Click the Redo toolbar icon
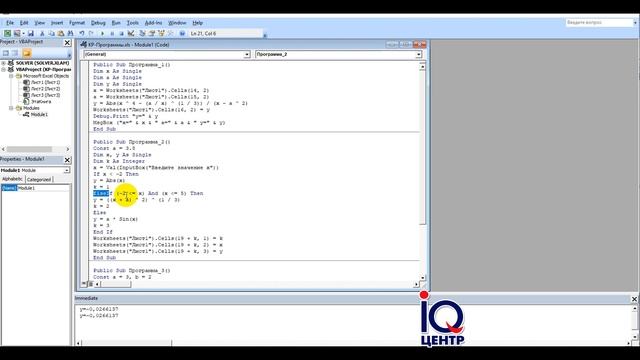The width and height of the screenshot is (640, 360). 91,33
